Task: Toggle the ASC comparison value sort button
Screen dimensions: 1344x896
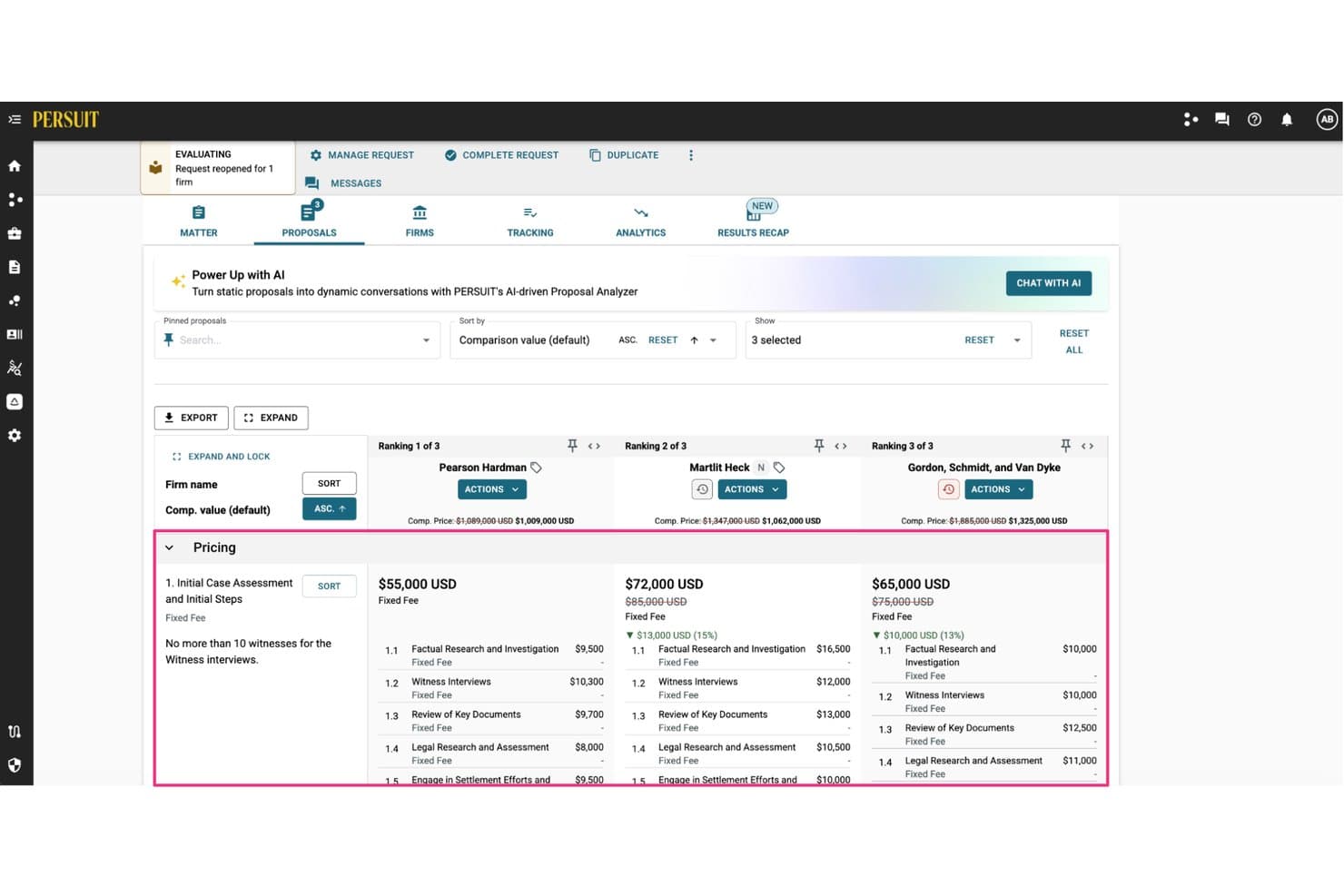Action: pyautogui.click(x=329, y=509)
